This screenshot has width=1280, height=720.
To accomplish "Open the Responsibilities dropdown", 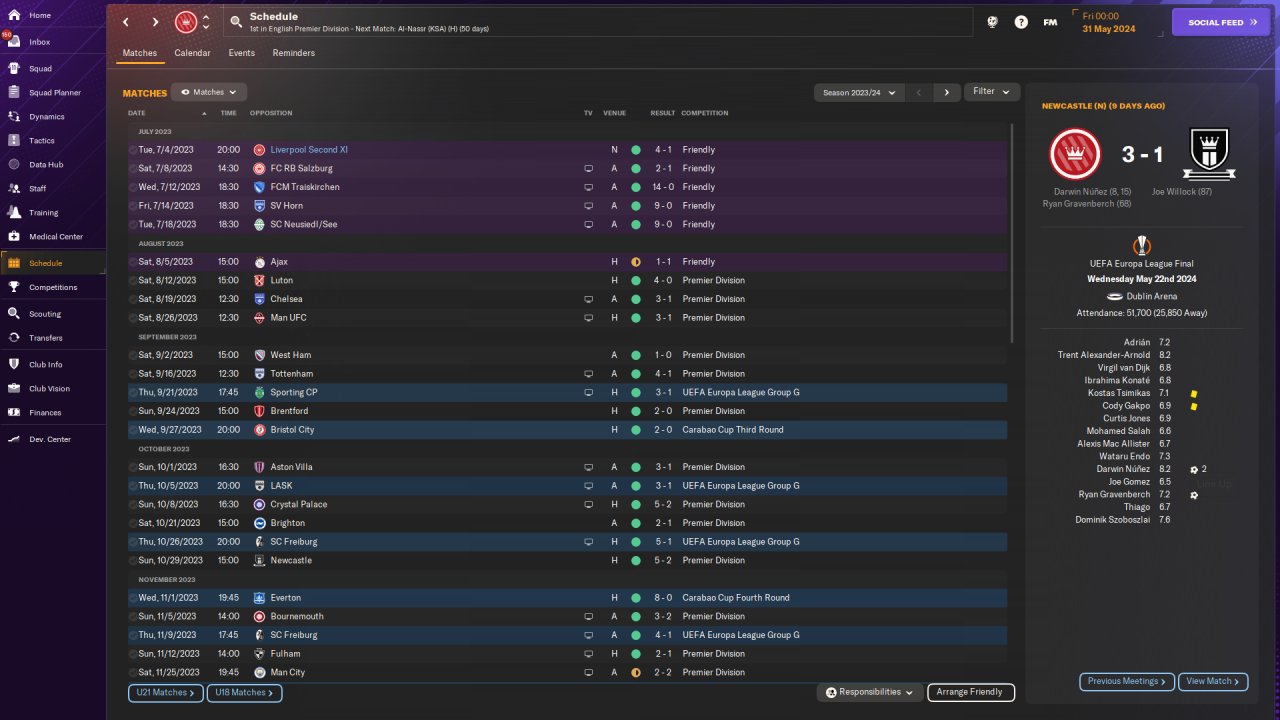I will 870,692.
